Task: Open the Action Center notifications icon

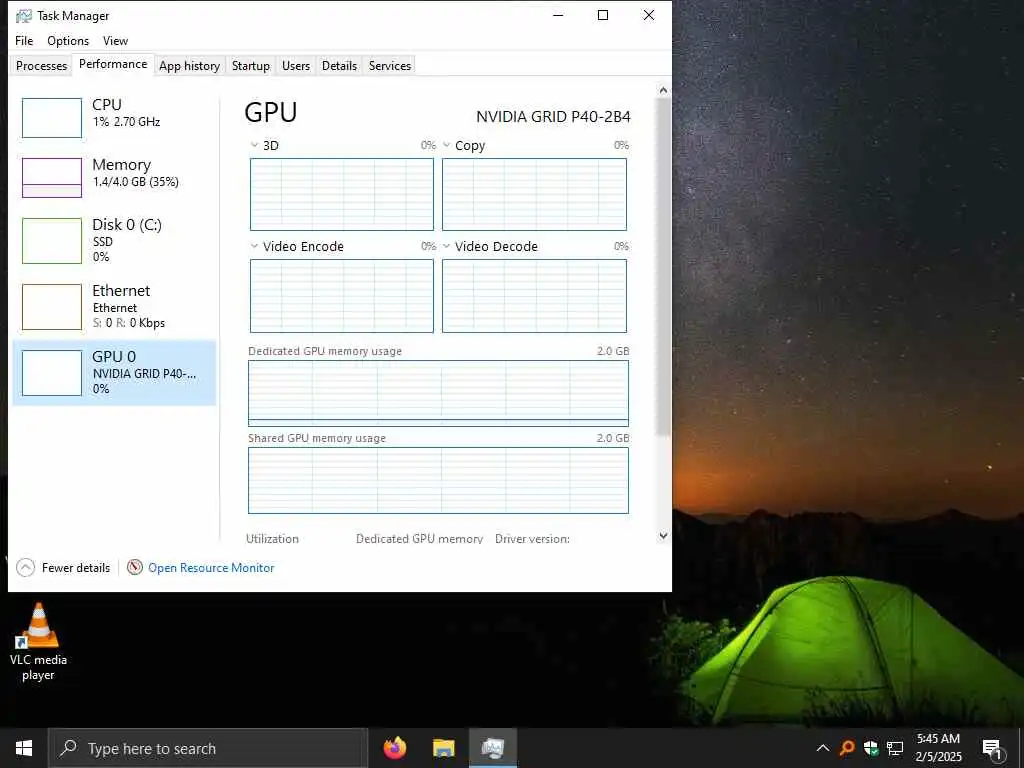Action: [x=992, y=749]
